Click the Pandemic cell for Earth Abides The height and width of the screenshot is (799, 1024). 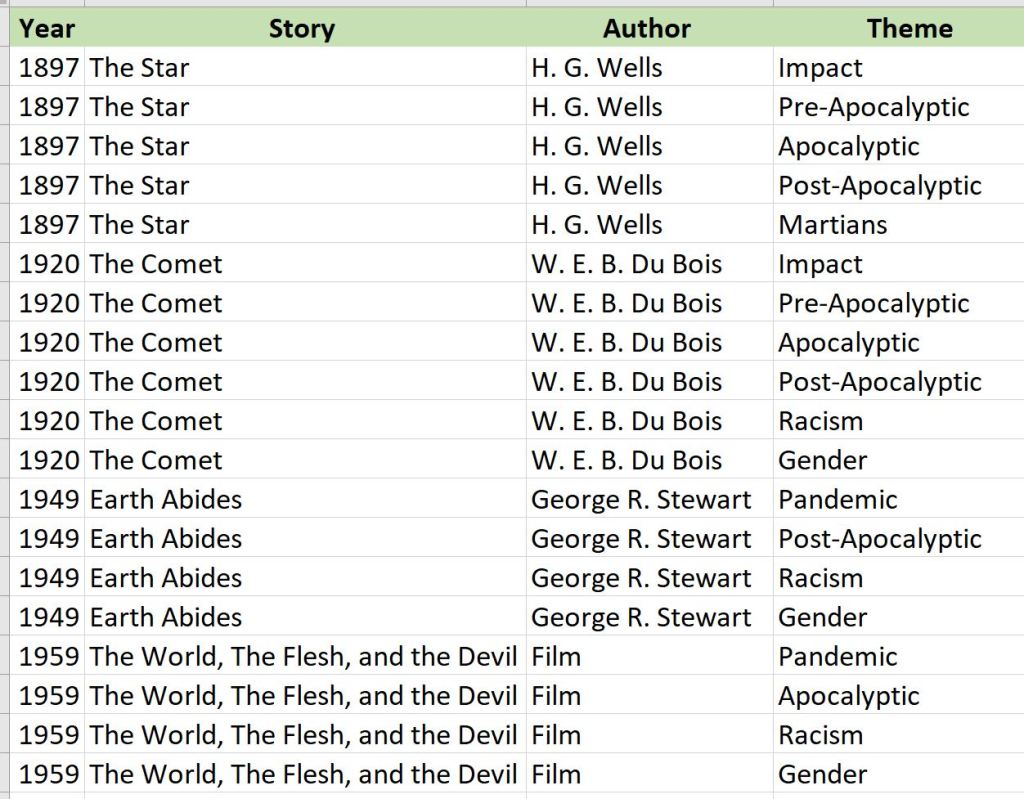[838, 499]
